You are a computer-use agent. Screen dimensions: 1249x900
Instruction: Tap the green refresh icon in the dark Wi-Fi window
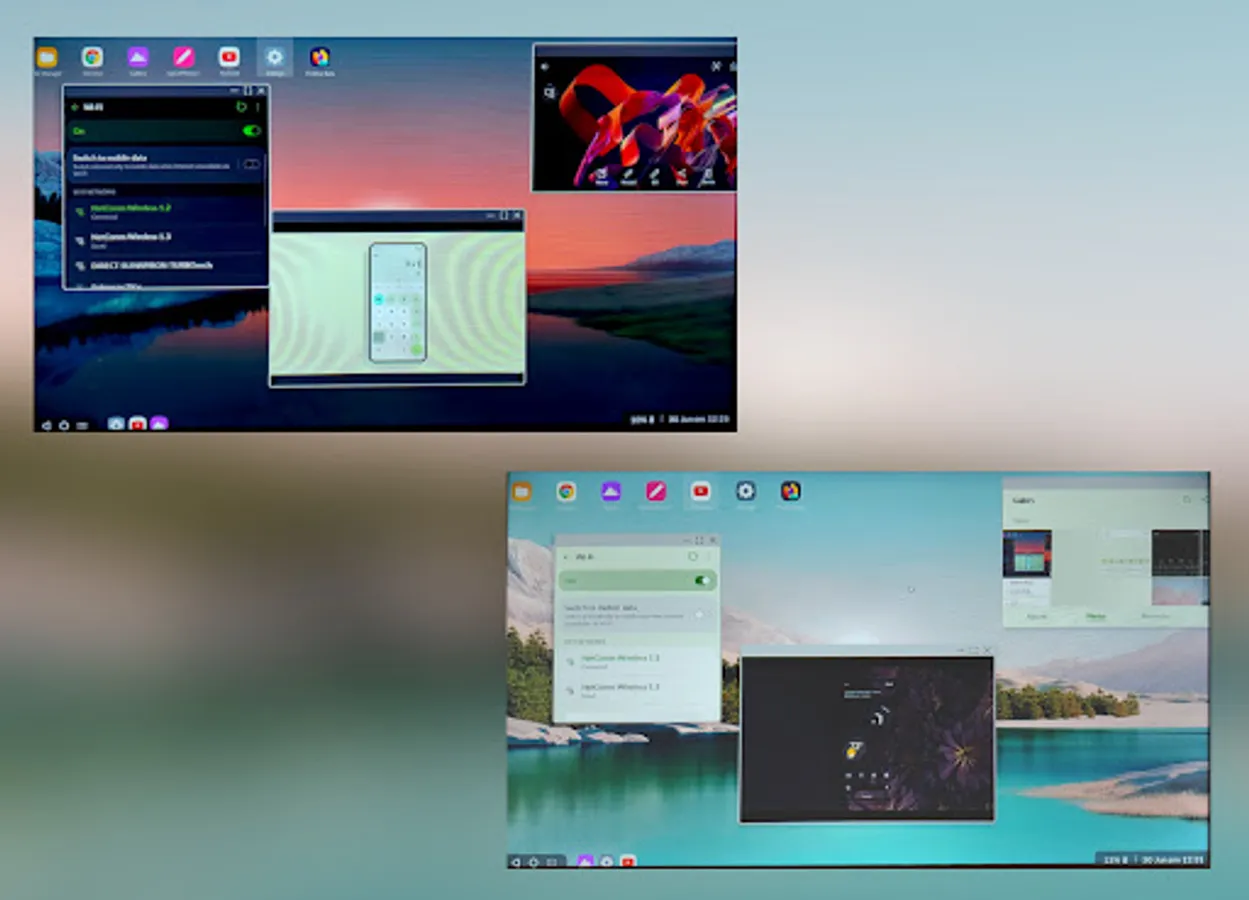(x=241, y=106)
